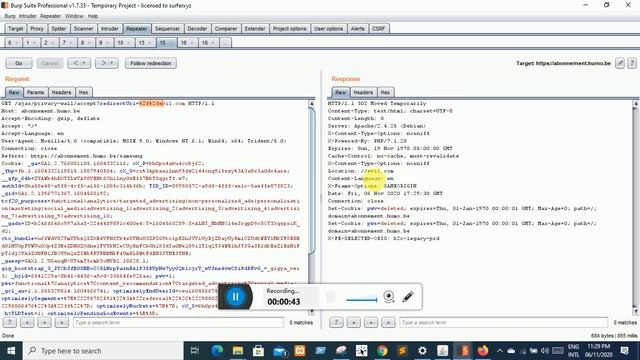Open request search options plus button
The width and height of the screenshot is (640, 360).
(44, 322)
